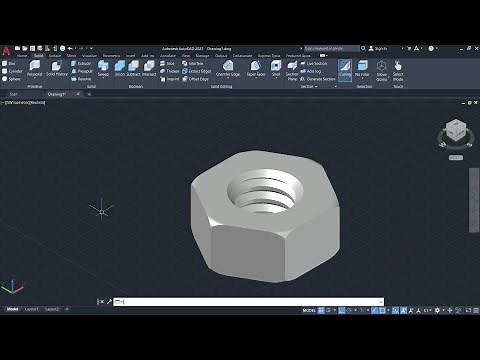Switch to the Surface ribbon tab
480x360 pixels.
point(55,56)
